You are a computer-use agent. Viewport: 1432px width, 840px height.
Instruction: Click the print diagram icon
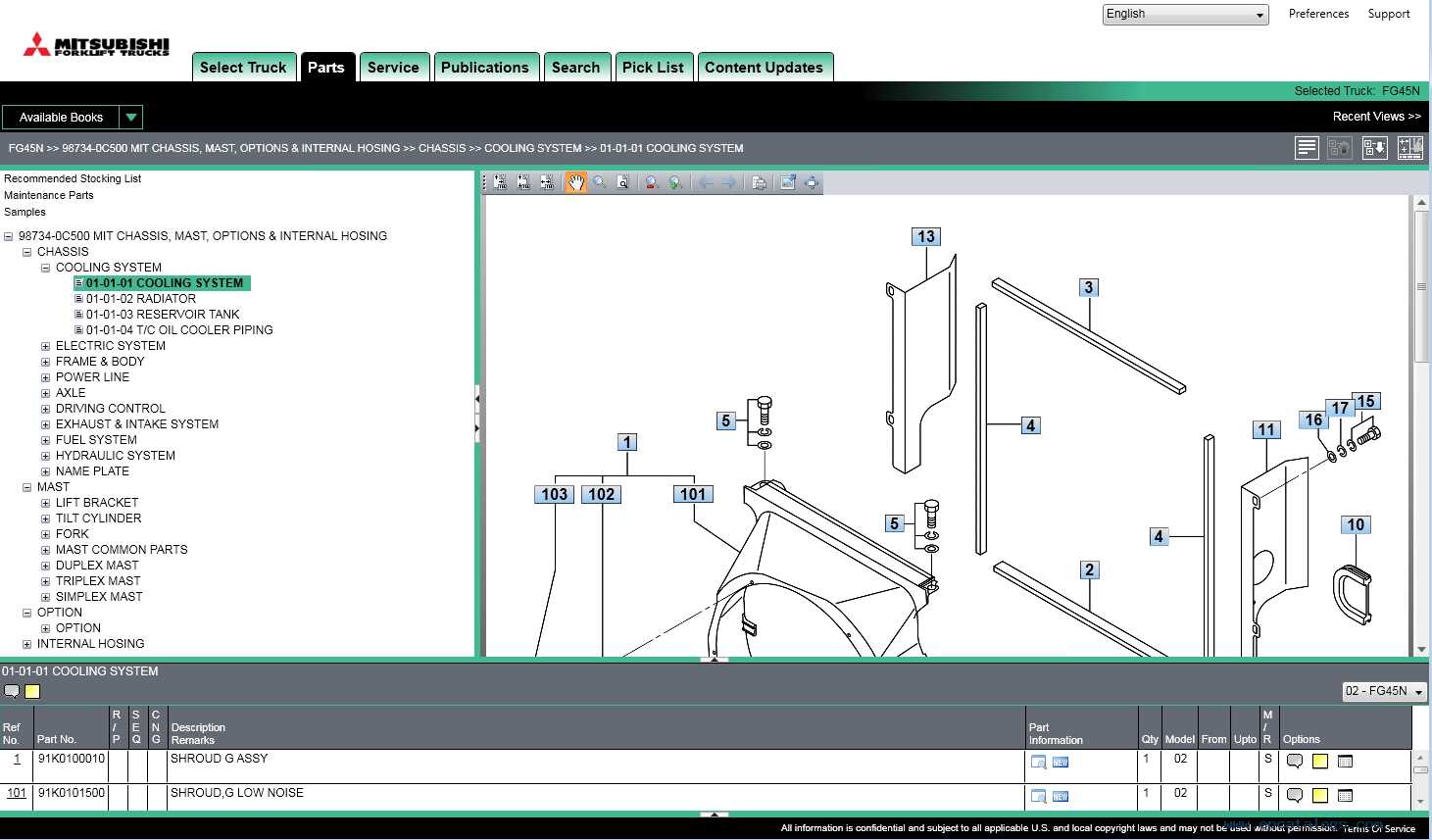759,182
